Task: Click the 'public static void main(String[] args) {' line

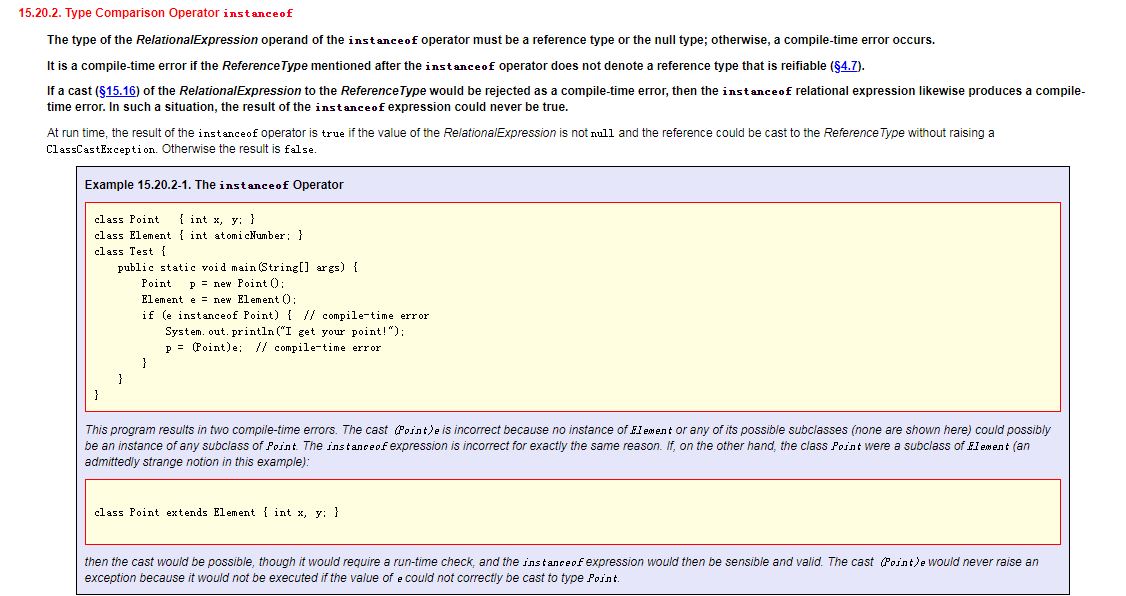Action: click(x=238, y=267)
